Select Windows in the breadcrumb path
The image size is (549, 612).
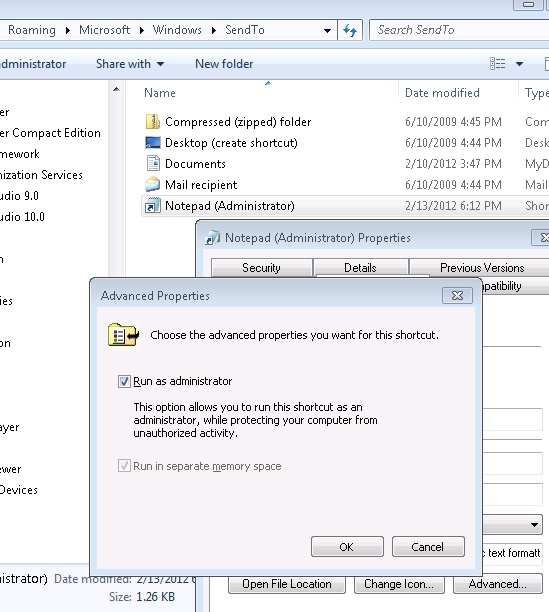[177, 30]
